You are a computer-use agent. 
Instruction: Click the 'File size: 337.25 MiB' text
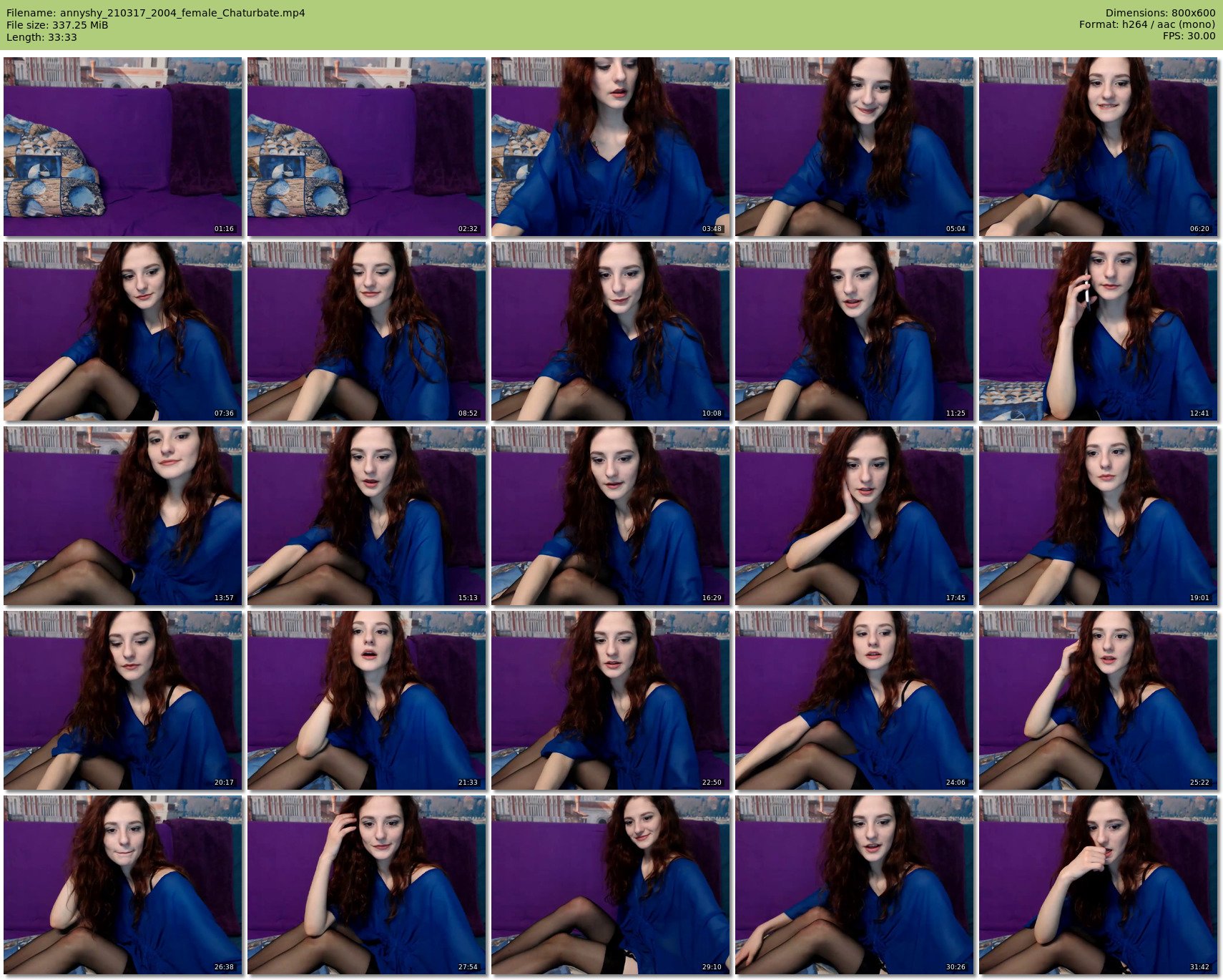click(57, 25)
